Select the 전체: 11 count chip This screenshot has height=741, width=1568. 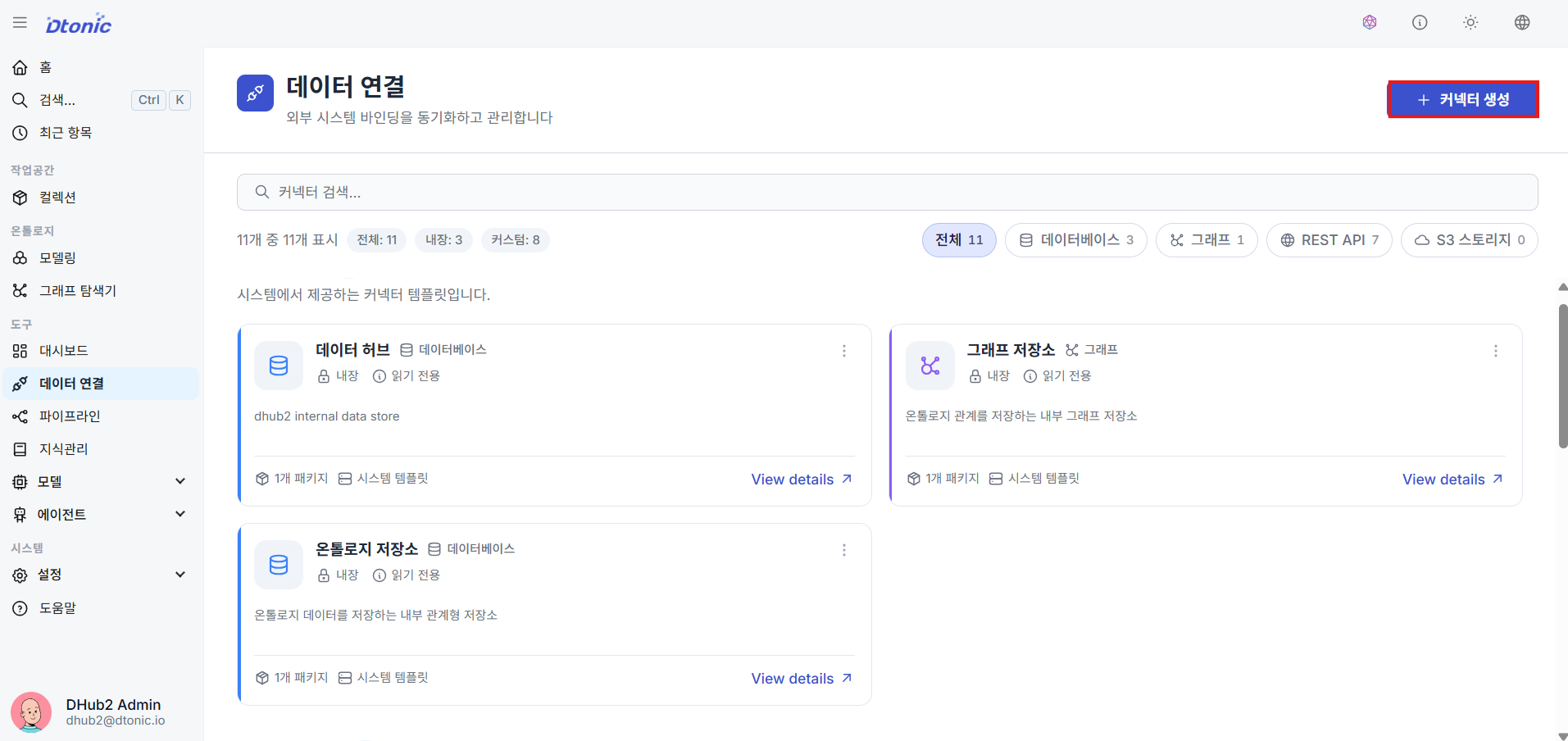click(377, 240)
